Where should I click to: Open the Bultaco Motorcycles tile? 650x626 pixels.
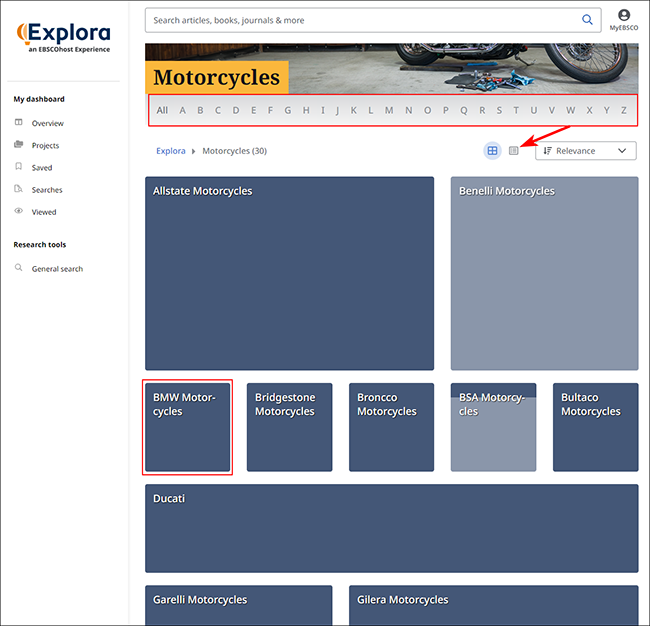tap(595, 427)
